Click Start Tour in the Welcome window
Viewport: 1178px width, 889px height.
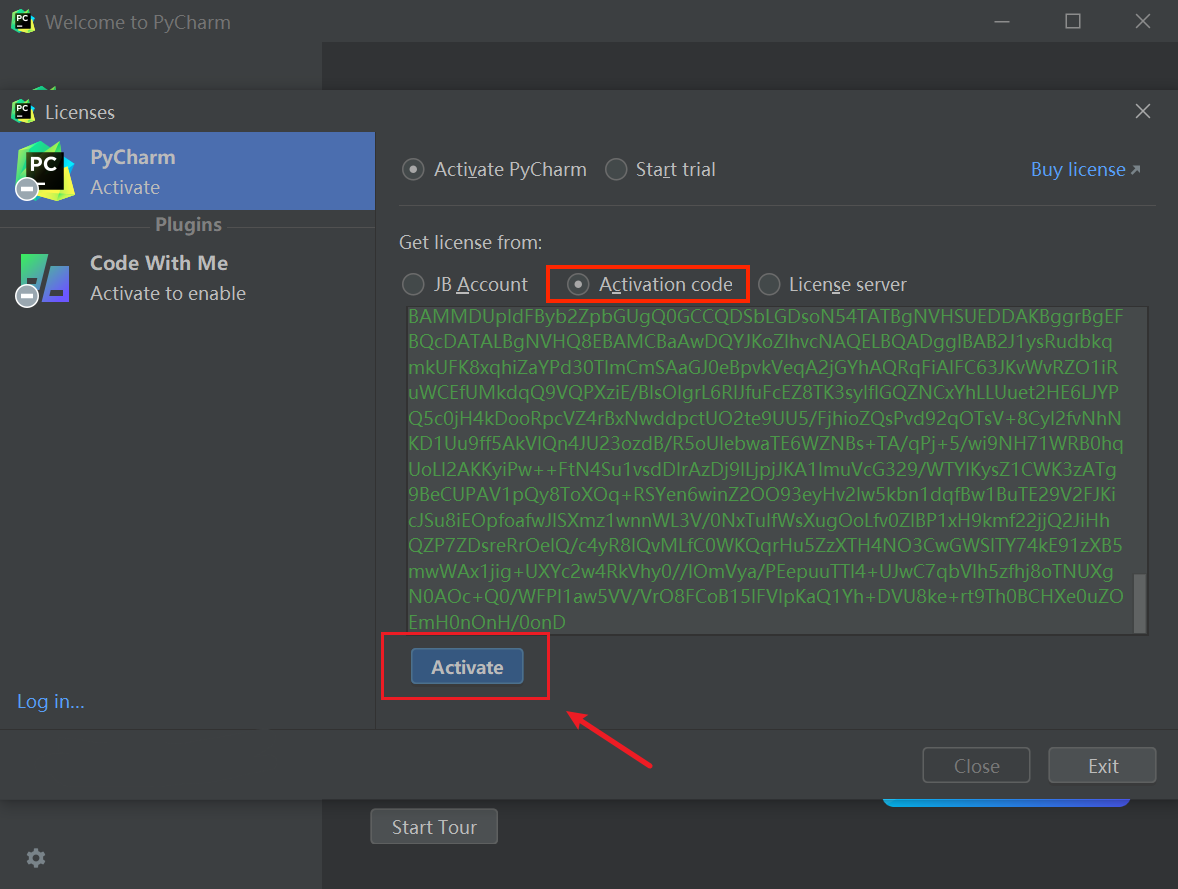[x=433, y=827]
